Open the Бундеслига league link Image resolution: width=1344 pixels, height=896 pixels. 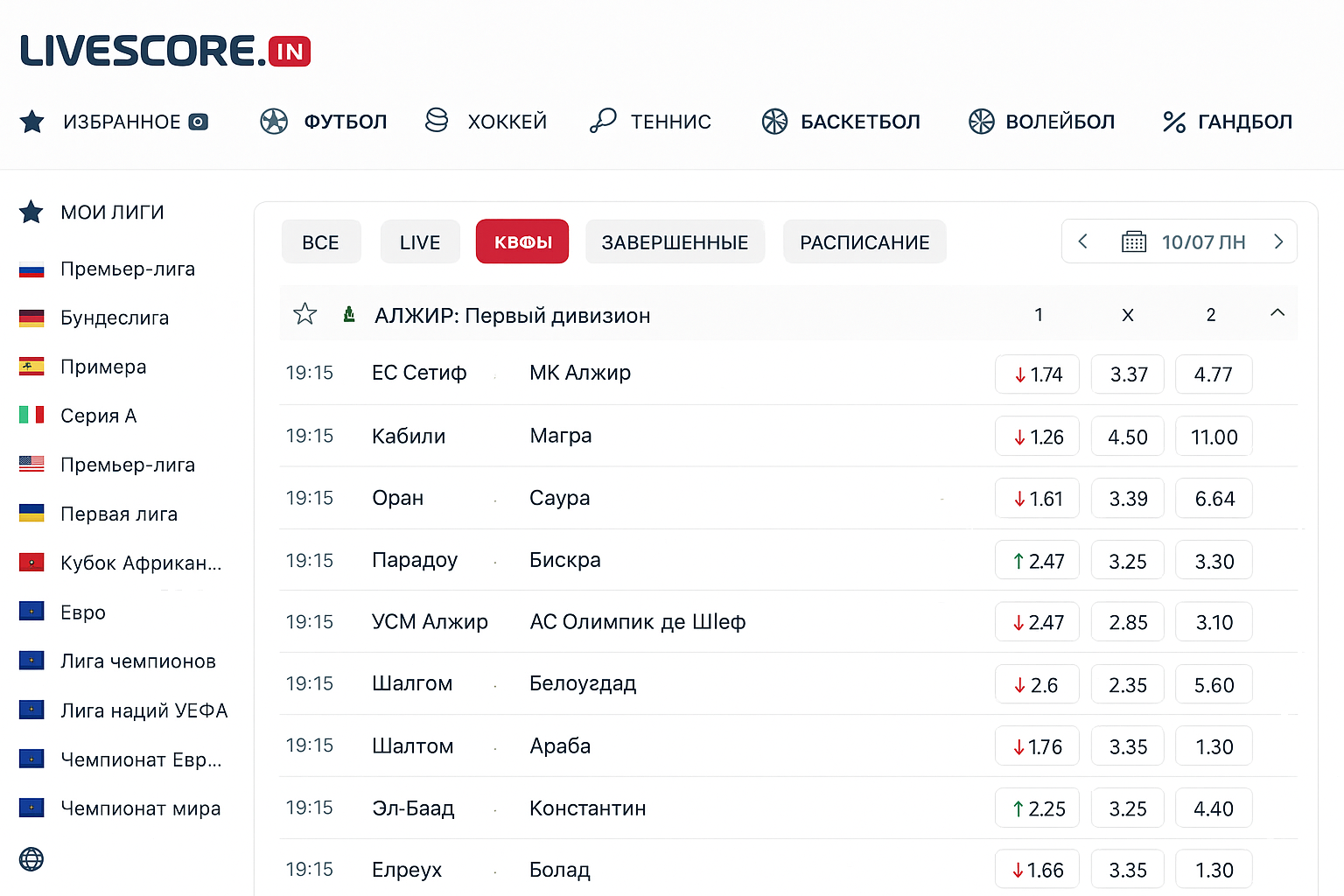coord(115,318)
